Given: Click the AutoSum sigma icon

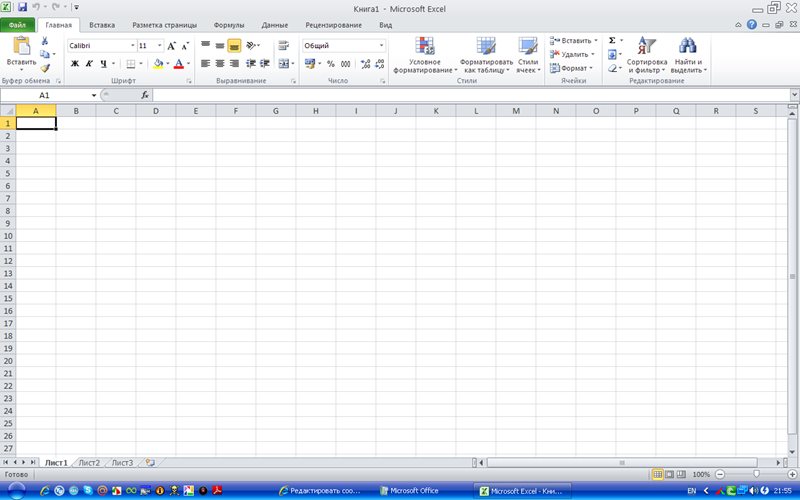Looking at the screenshot, I should 612,40.
